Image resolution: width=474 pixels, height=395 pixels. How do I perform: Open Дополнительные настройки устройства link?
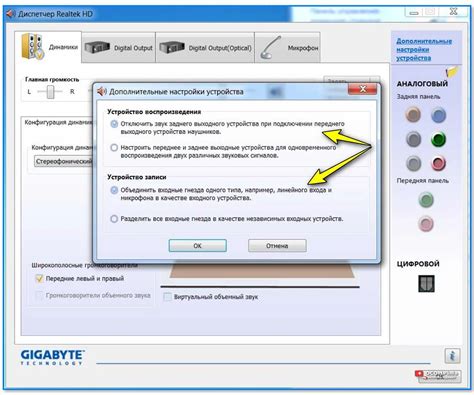click(x=424, y=49)
